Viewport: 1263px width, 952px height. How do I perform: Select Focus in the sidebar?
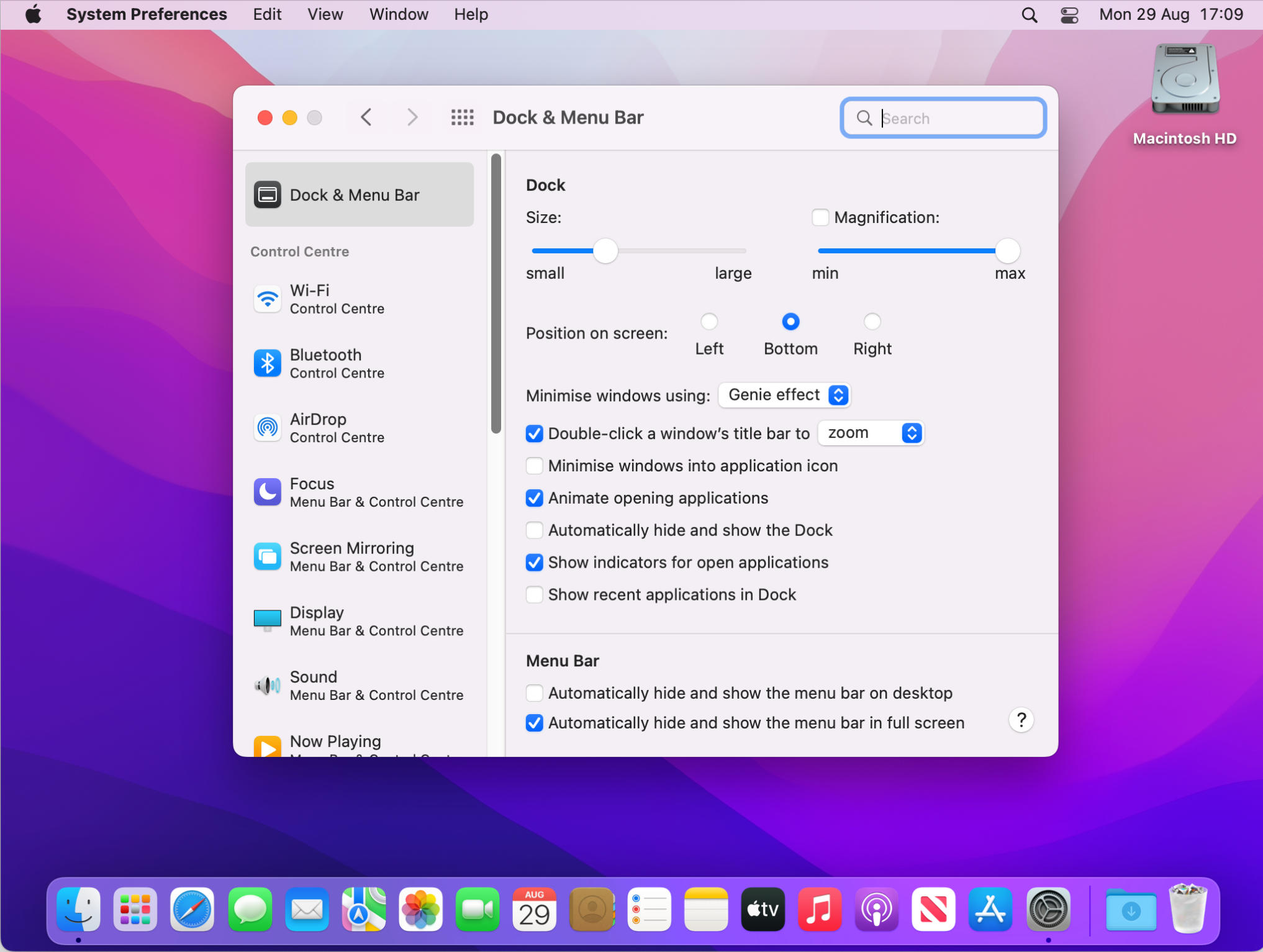[360, 492]
